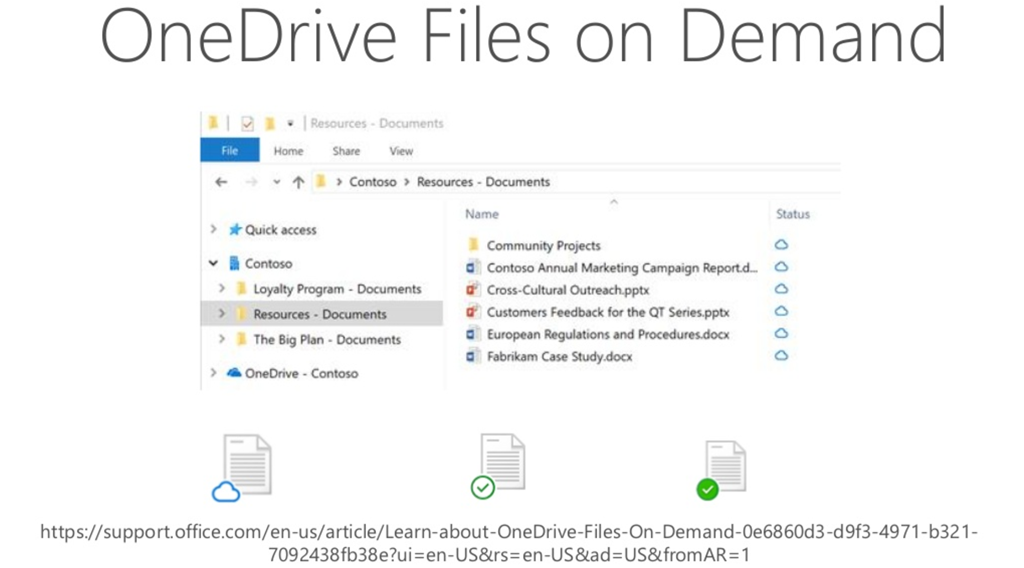Viewport: 1024px width, 568px height.
Task: Click PowerPoint icon of Cross-Cultural Outreach
Action: tap(473, 289)
